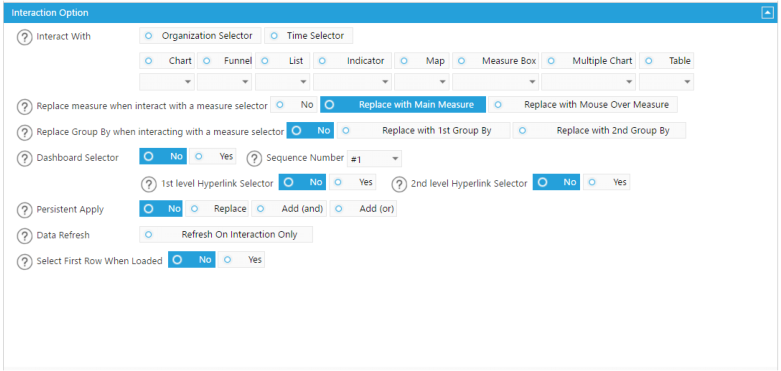Open the dropdown under Indicator

pyautogui.click(x=352, y=82)
